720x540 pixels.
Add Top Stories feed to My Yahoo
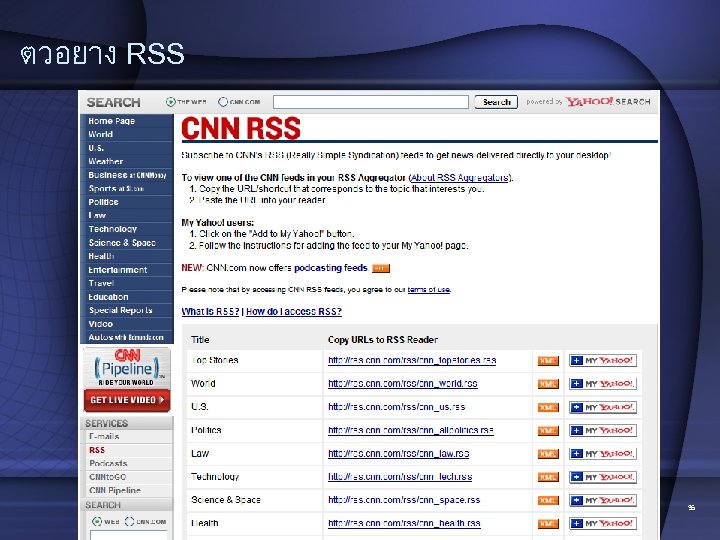click(x=603, y=360)
